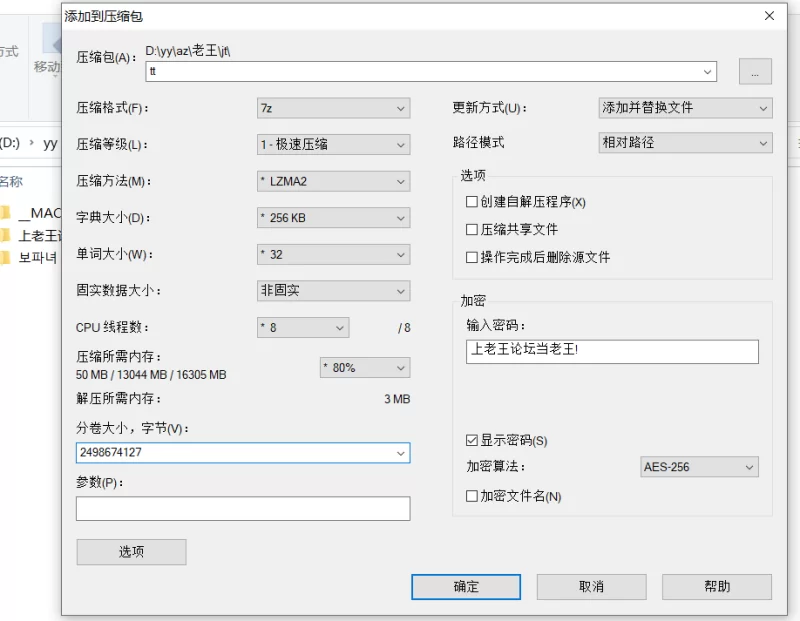Click the browse button next to archive path

(x=755, y=71)
